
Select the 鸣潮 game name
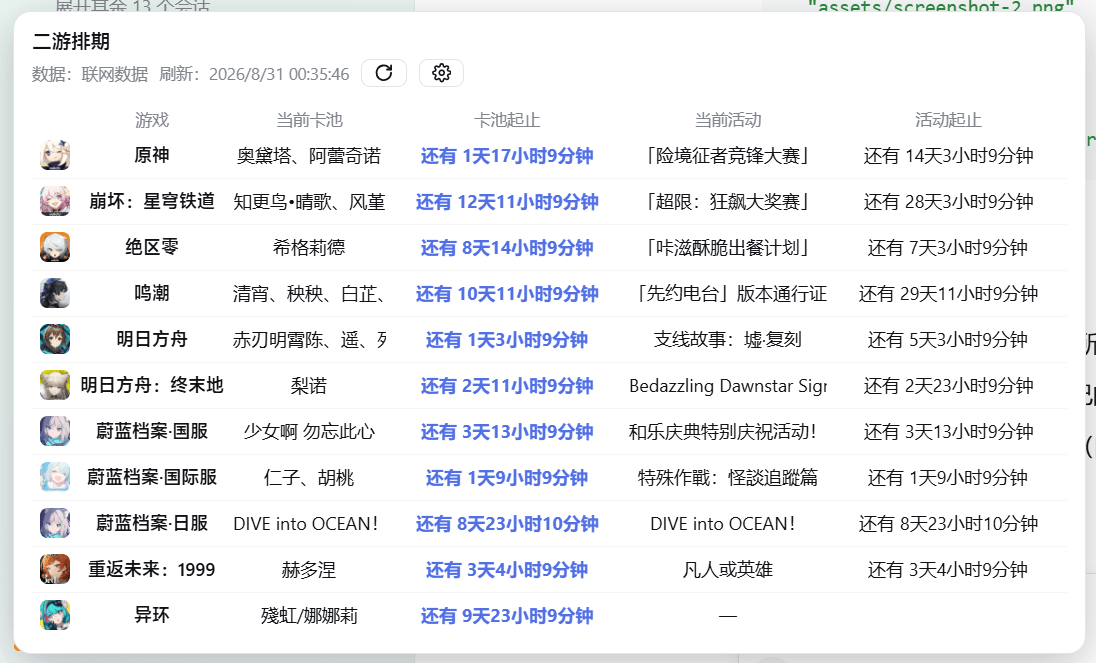click(x=152, y=293)
